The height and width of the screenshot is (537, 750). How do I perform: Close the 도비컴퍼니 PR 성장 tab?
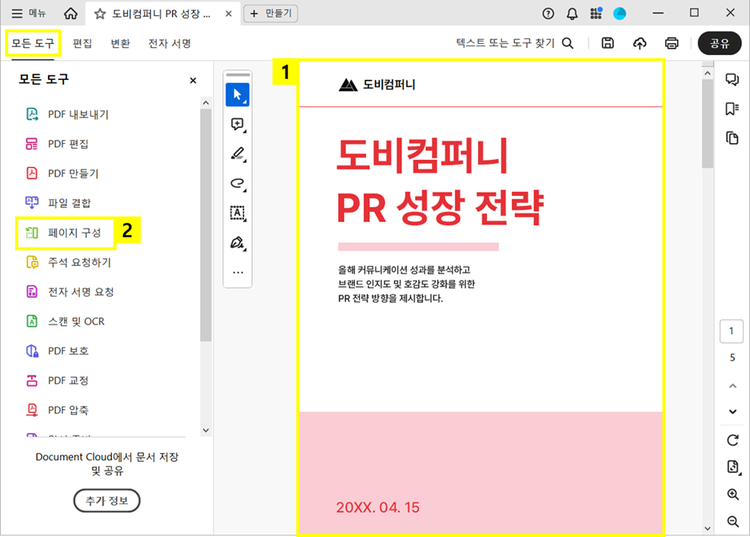pyautogui.click(x=229, y=14)
